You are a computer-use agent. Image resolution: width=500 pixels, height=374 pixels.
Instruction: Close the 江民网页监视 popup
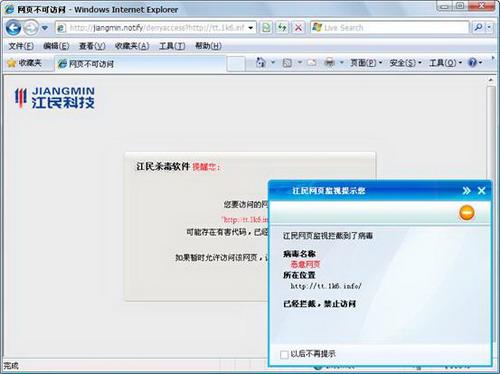481,191
